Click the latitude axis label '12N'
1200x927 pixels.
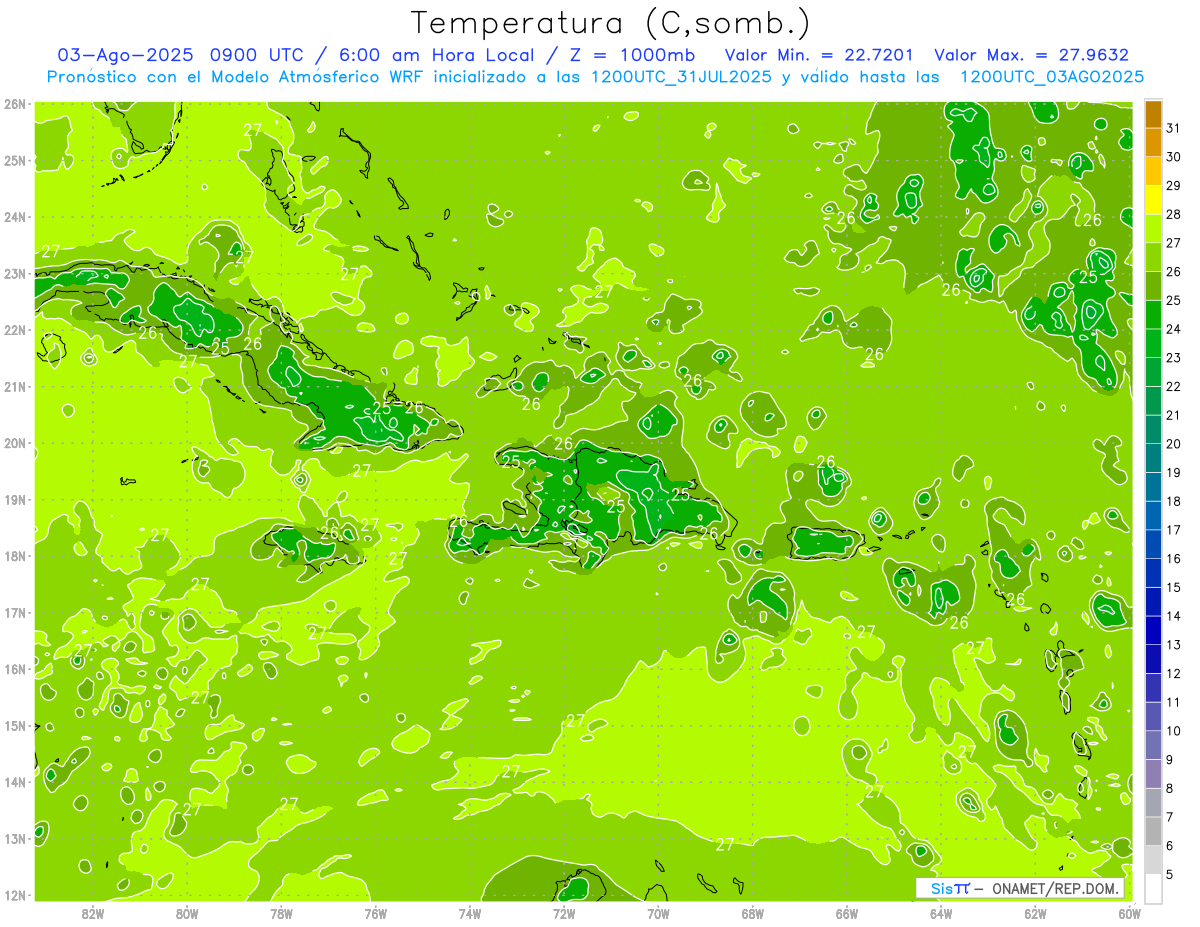pyautogui.click(x=15, y=895)
